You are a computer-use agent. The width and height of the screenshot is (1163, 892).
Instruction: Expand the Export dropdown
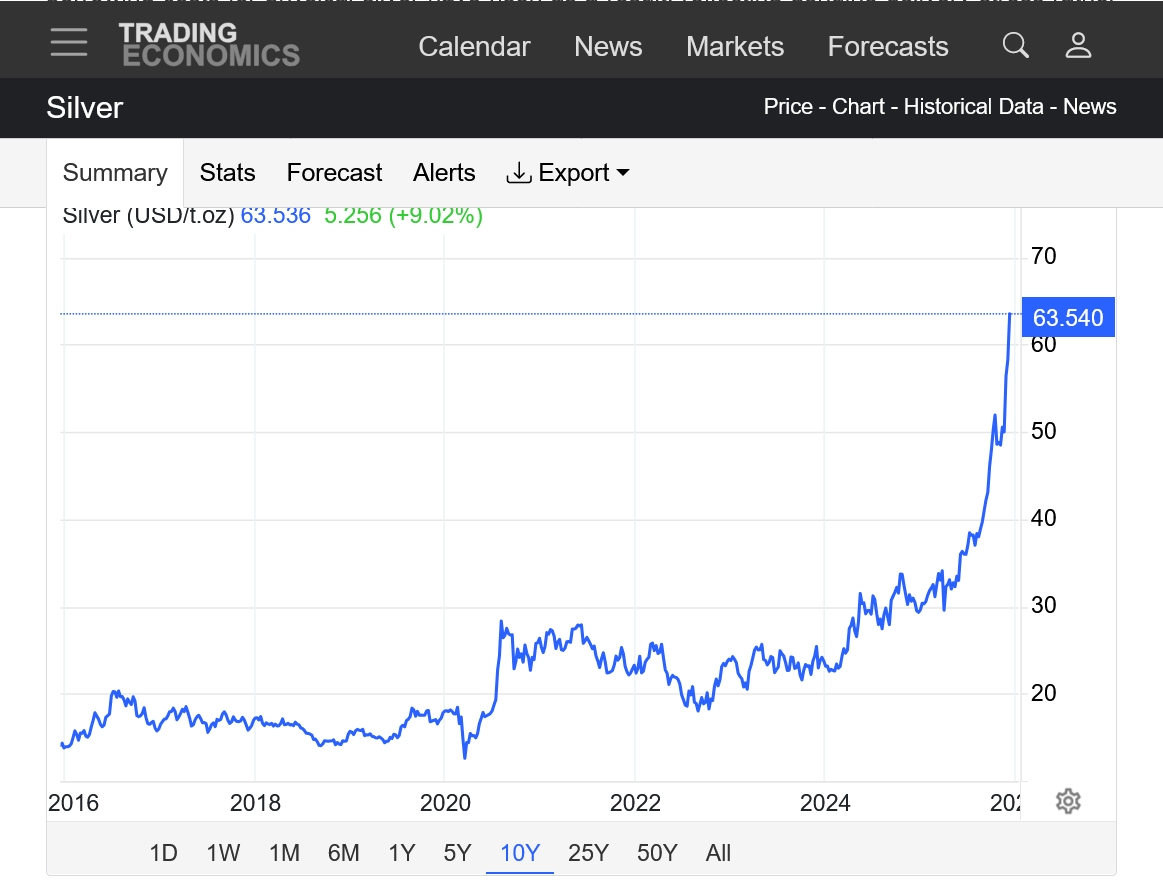(568, 173)
